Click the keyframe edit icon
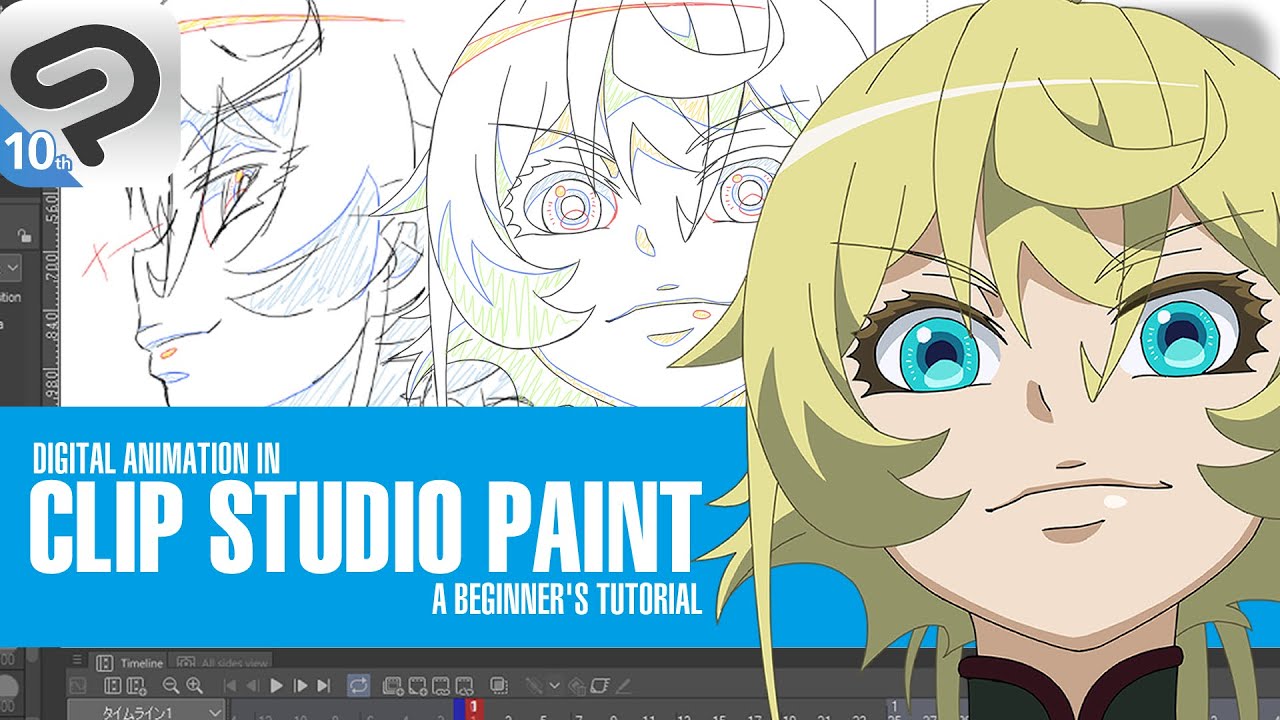1280x720 pixels. coord(533,685)
